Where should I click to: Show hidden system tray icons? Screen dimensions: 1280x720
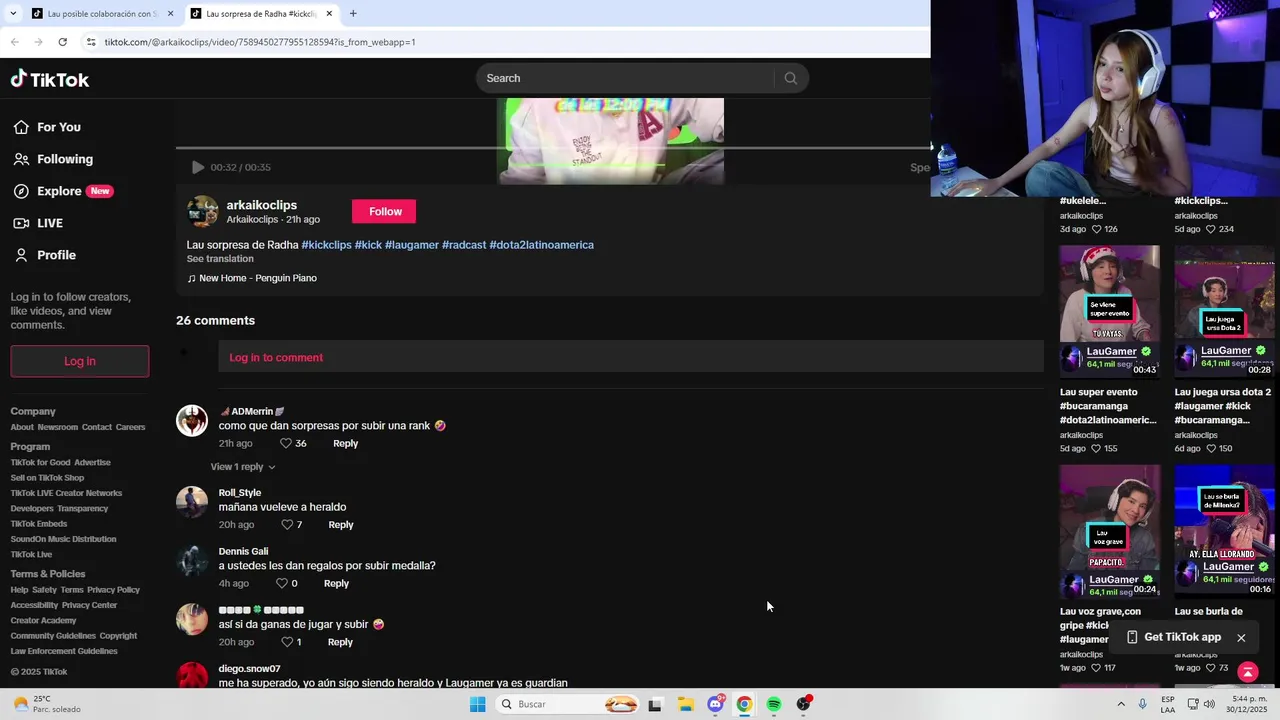(1120, 704)
